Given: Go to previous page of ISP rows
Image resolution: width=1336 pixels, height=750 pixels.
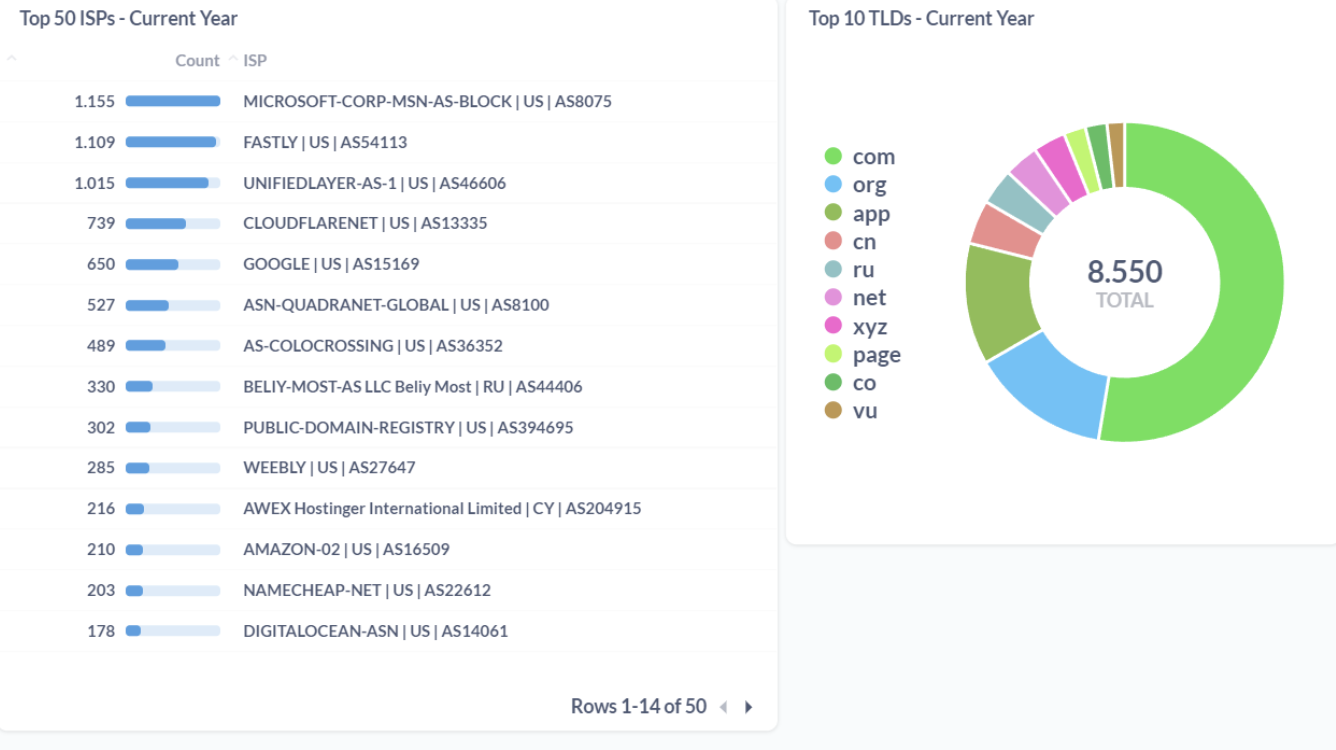Looking at the screenshot, I should click(x=723, y=707).
